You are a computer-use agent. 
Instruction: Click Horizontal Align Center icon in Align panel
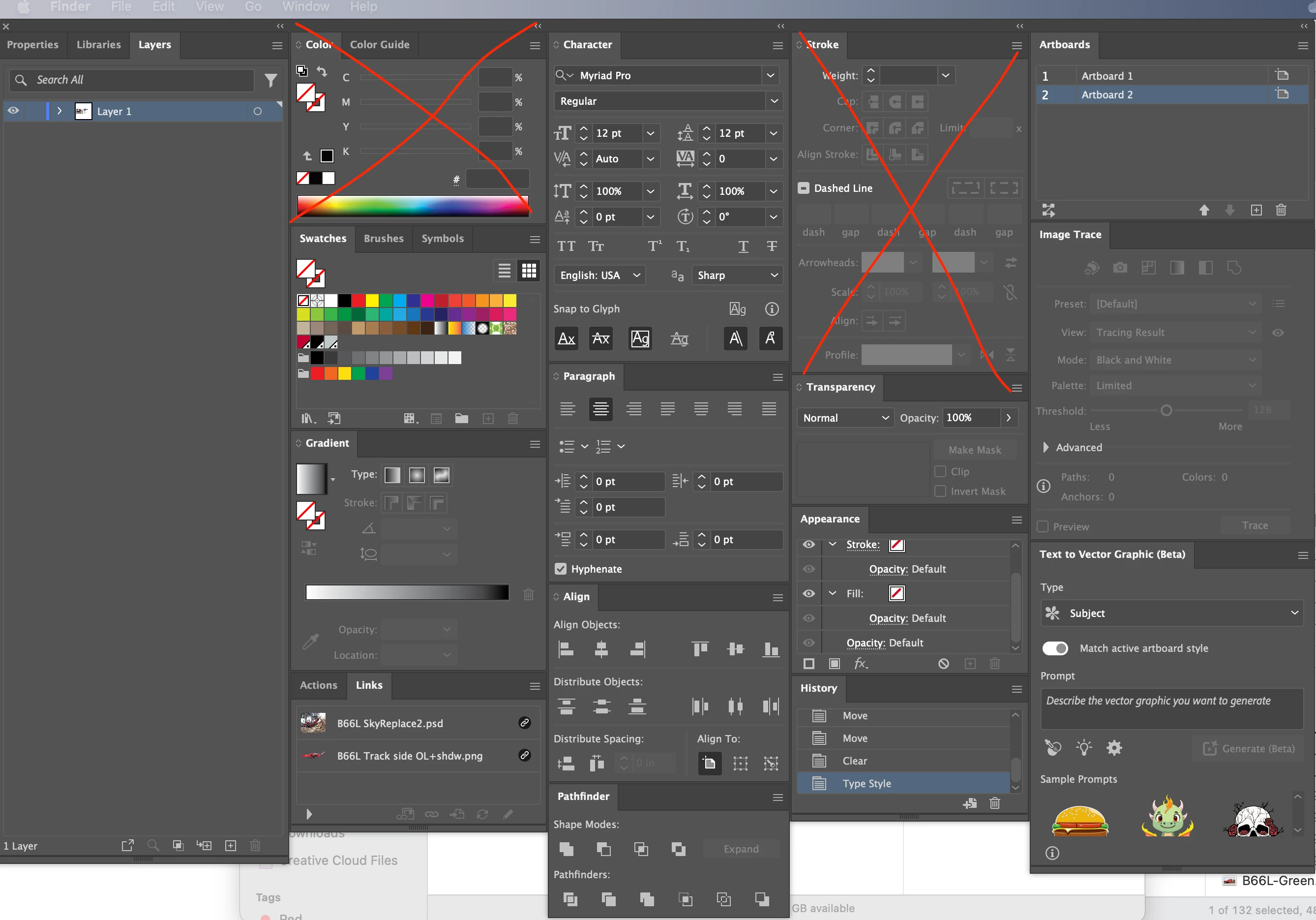601,649
